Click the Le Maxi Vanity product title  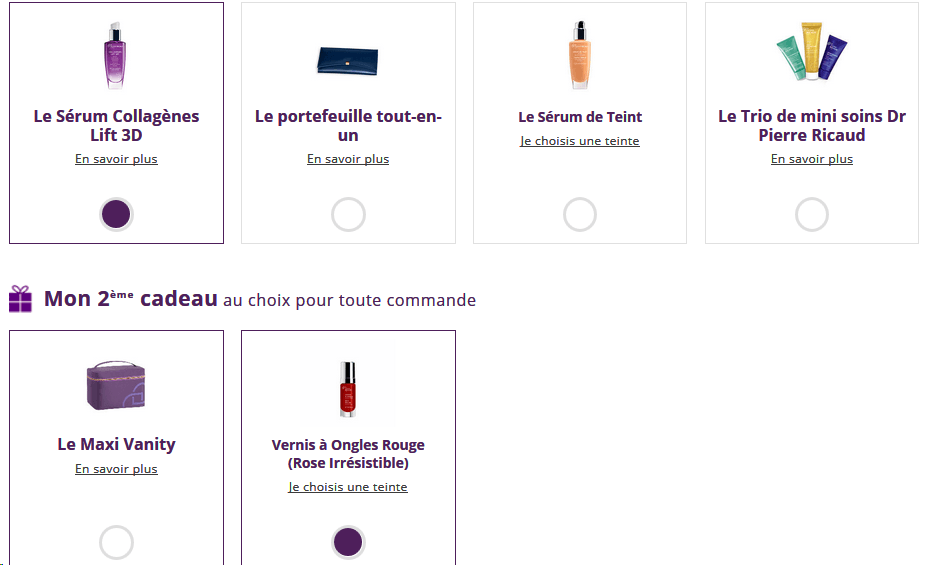pos(116,445)
